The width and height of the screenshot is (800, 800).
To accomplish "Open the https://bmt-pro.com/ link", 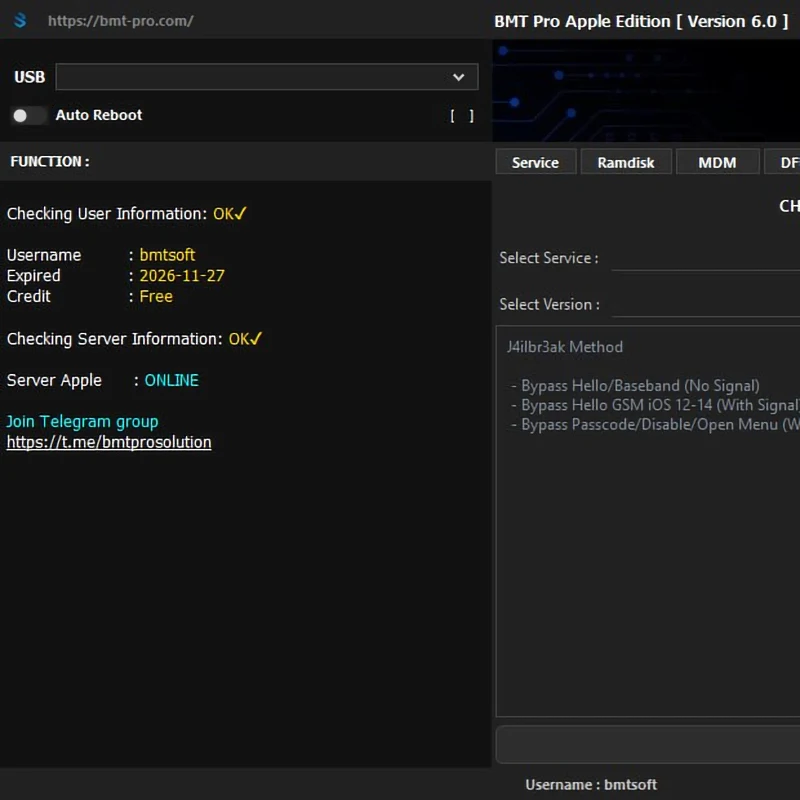I will point(120,21).
